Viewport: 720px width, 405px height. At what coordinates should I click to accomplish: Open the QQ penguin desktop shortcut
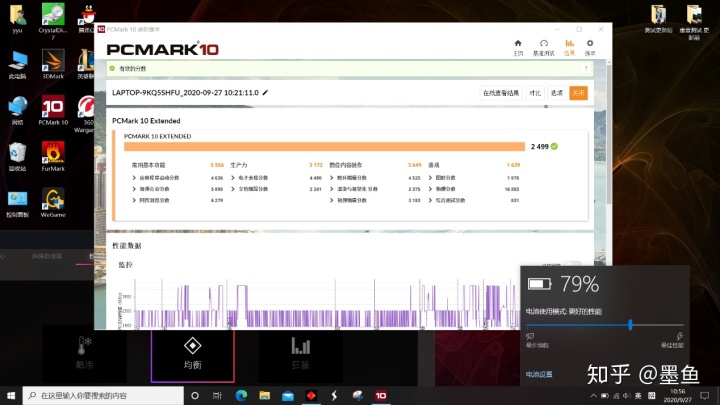87,19
